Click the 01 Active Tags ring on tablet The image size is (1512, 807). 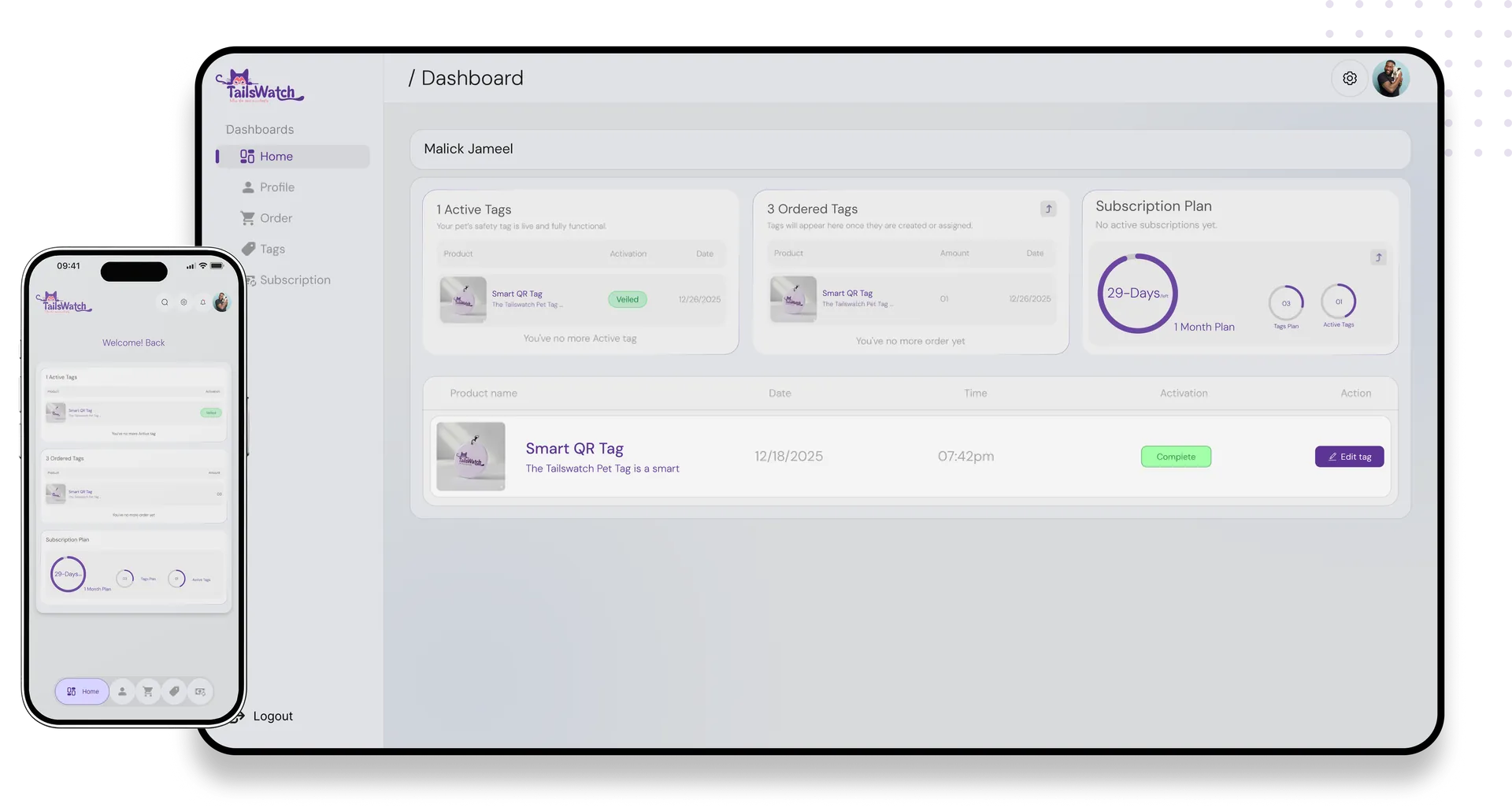click(x=1338, y=301)
